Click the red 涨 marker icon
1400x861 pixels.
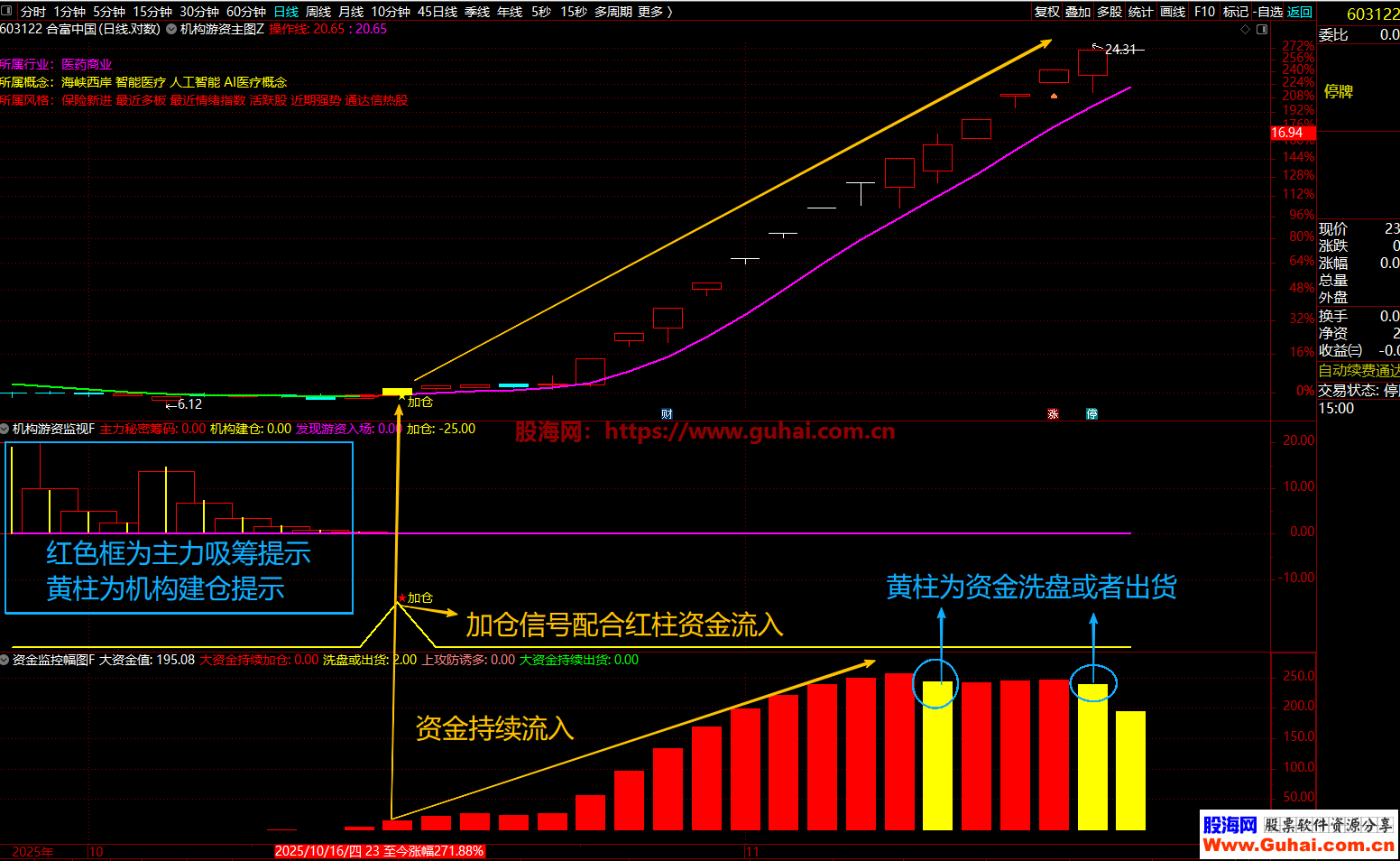coord(1053,414)
